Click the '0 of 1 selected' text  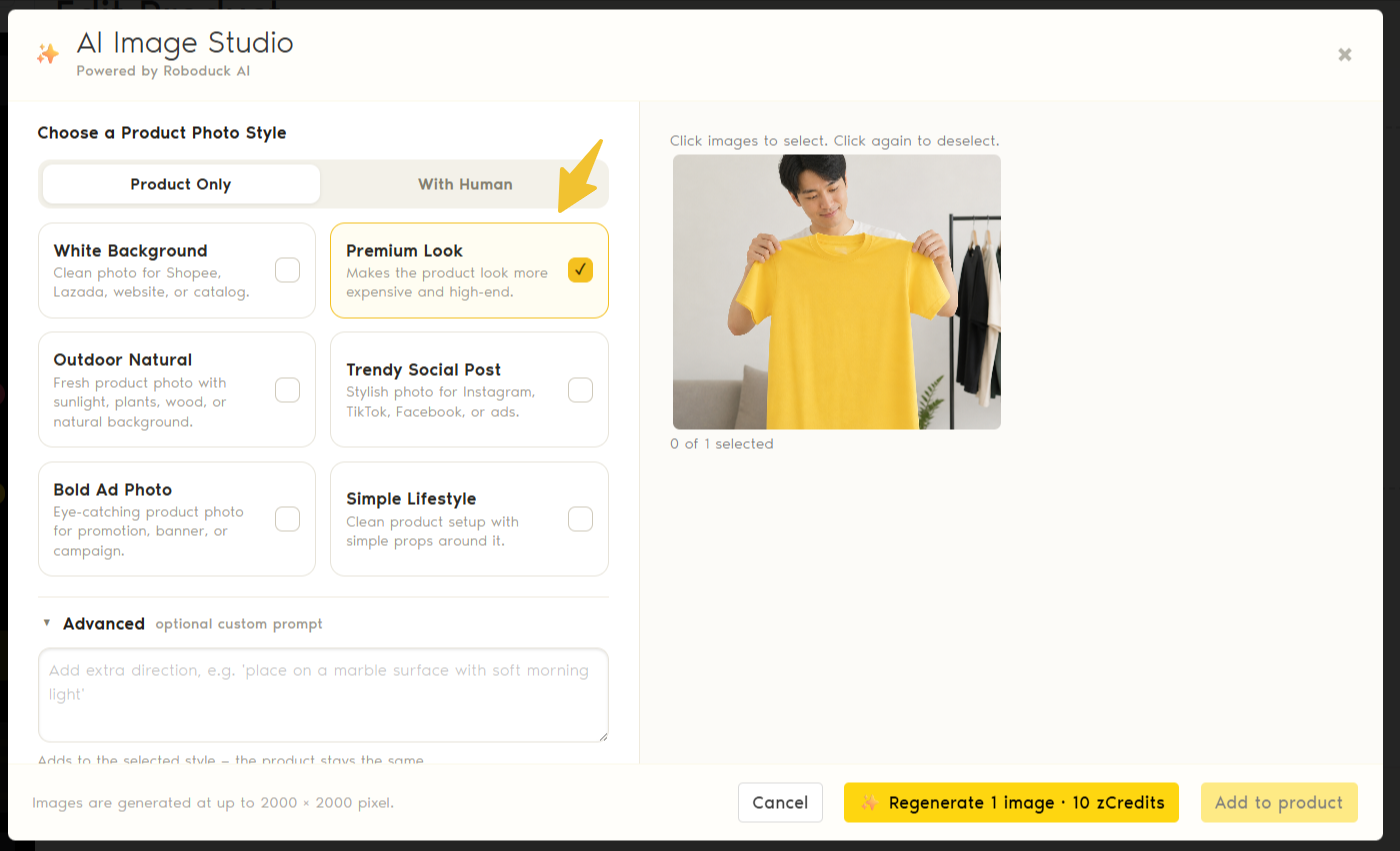click(x=722, y=444)
